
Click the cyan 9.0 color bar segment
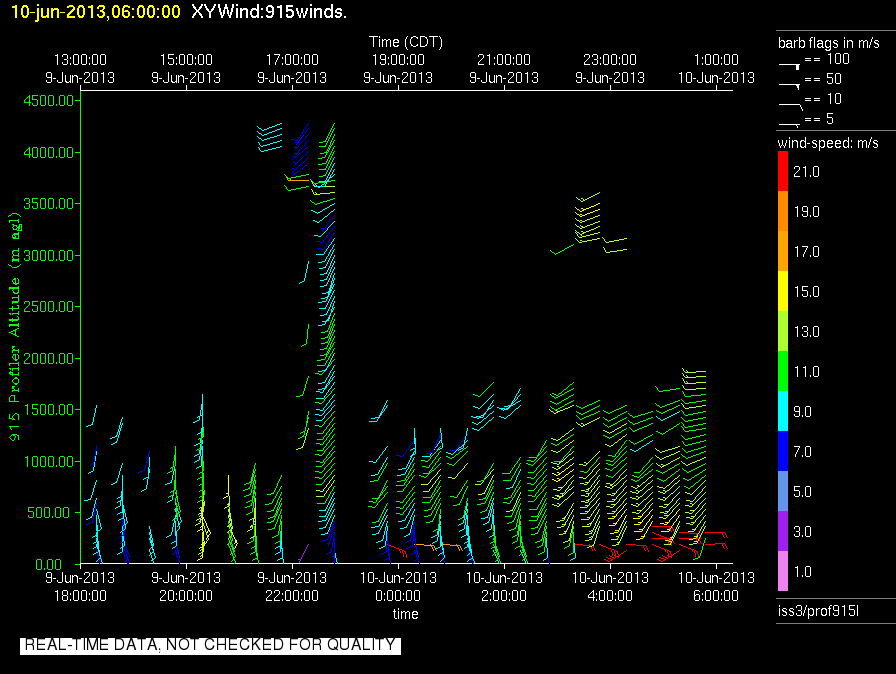pos(783,411)
